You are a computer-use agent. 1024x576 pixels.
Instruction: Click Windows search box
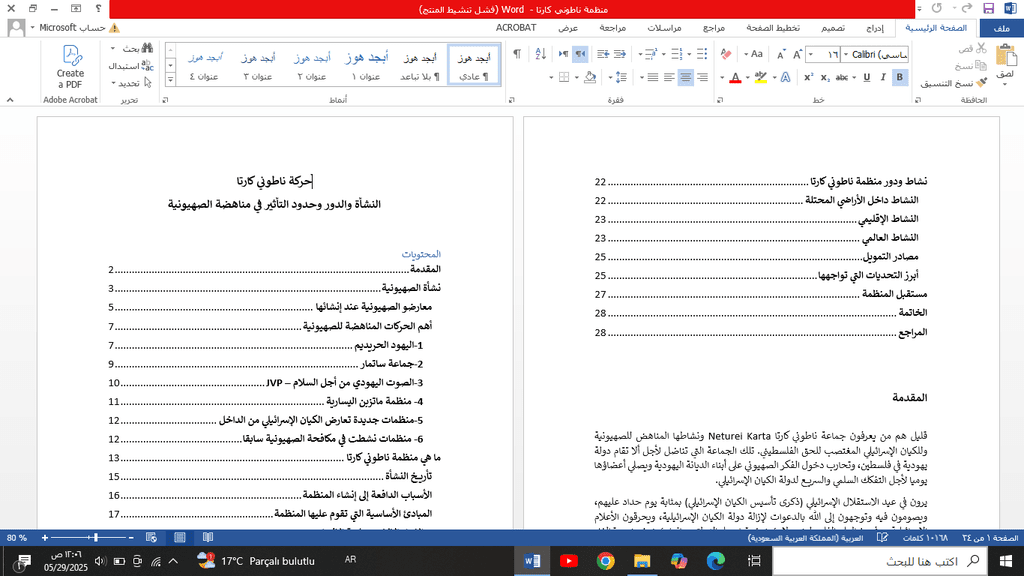[879, 561]
